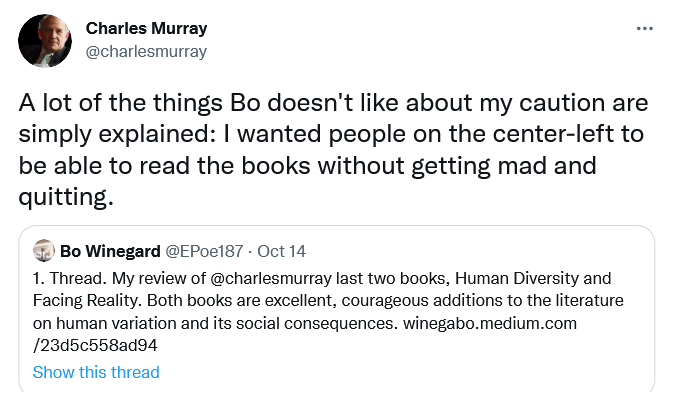Click Show this thread

[x=96, y=372]
